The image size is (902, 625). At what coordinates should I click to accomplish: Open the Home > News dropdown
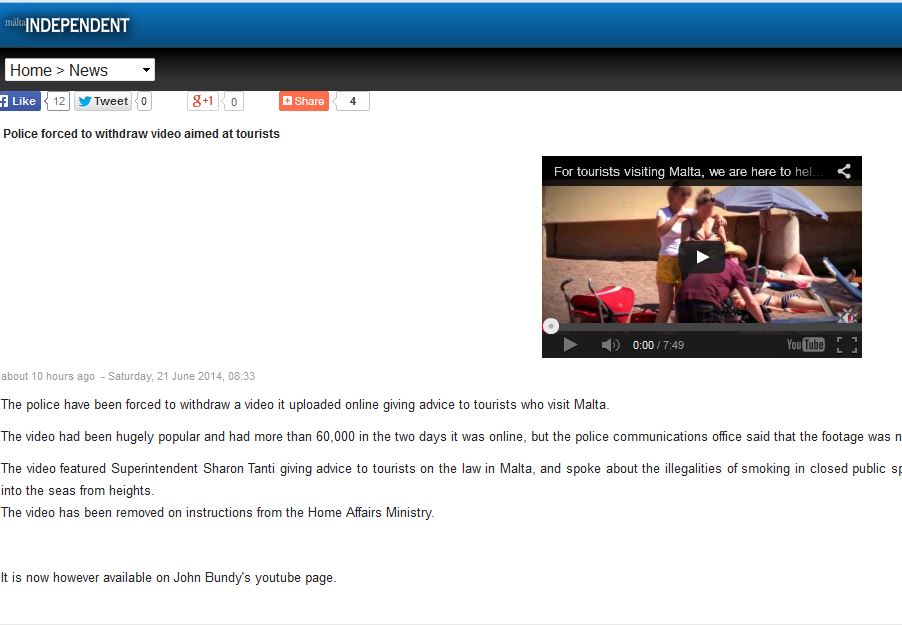(x=80, y=70)
